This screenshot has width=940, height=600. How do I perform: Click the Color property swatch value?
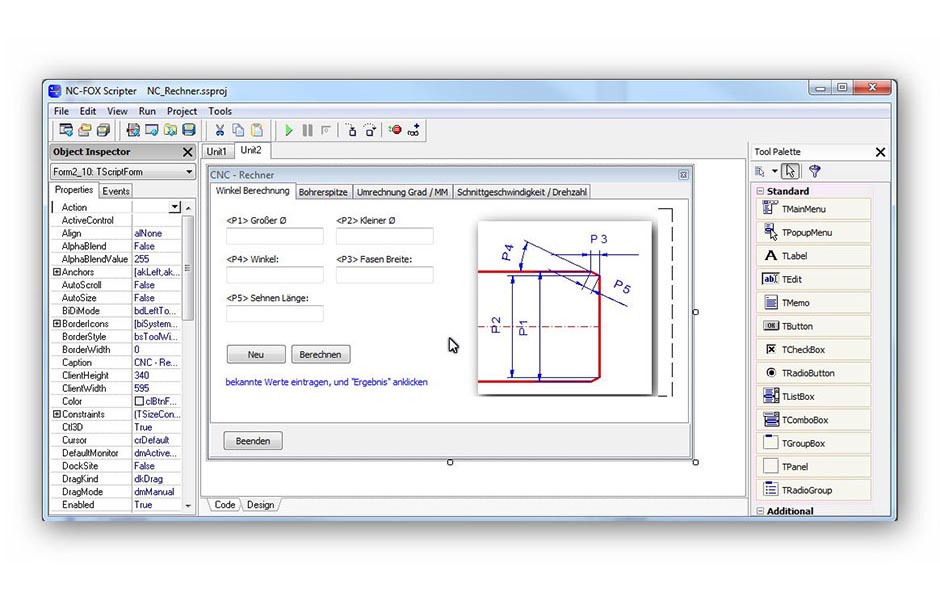tap(157, 401)
